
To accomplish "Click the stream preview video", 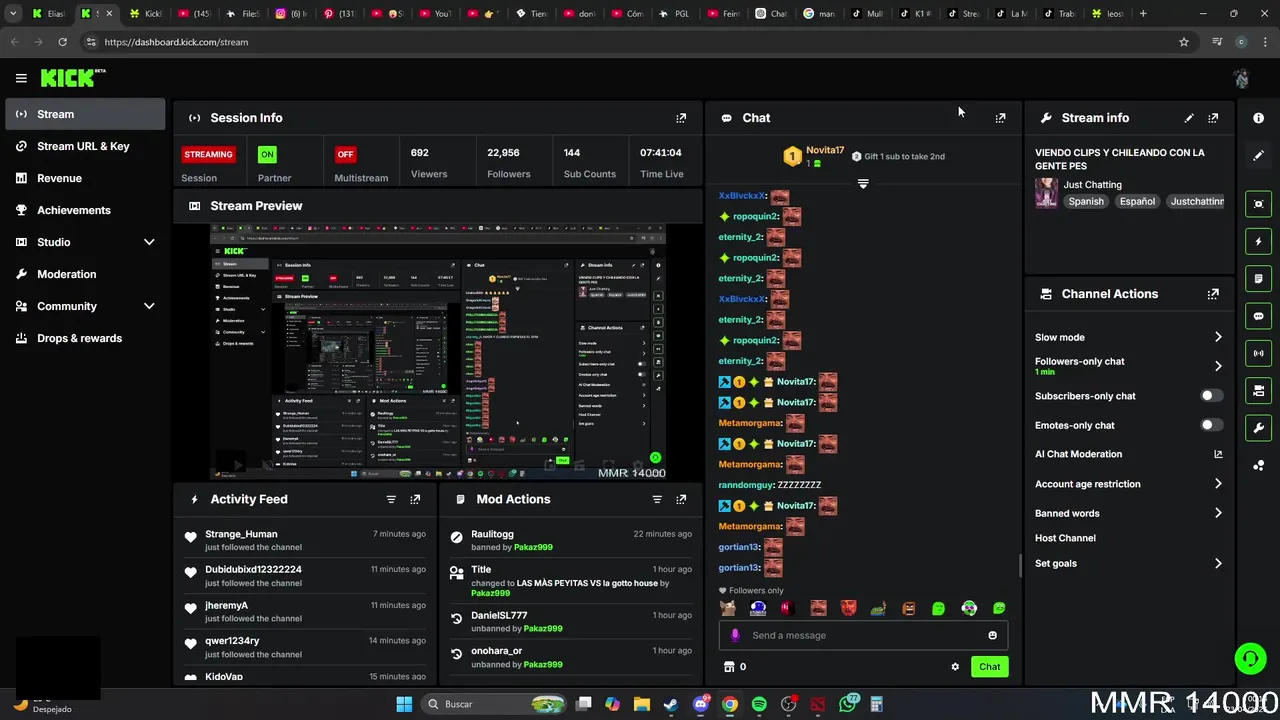I will [438, 352].
